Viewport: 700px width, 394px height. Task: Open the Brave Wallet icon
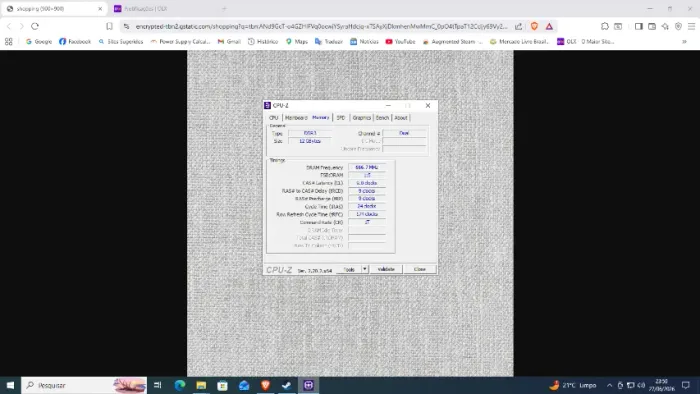point(652,26)
